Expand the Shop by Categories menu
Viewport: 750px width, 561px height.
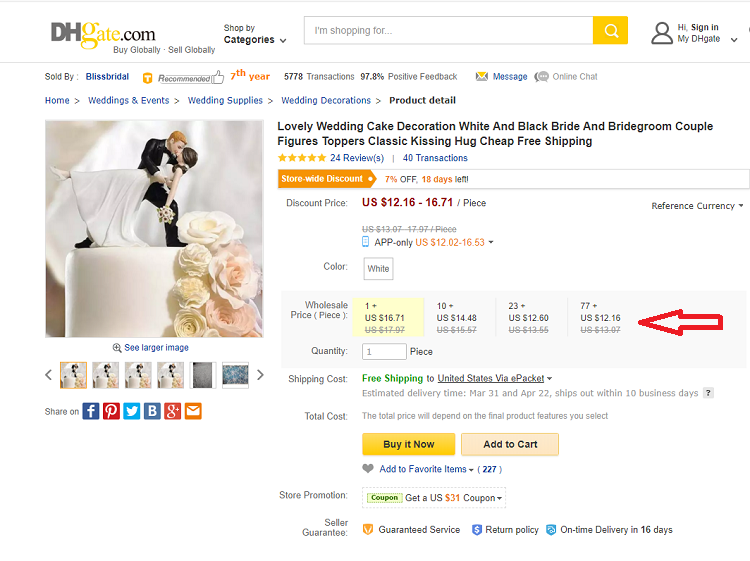(254, 35)
